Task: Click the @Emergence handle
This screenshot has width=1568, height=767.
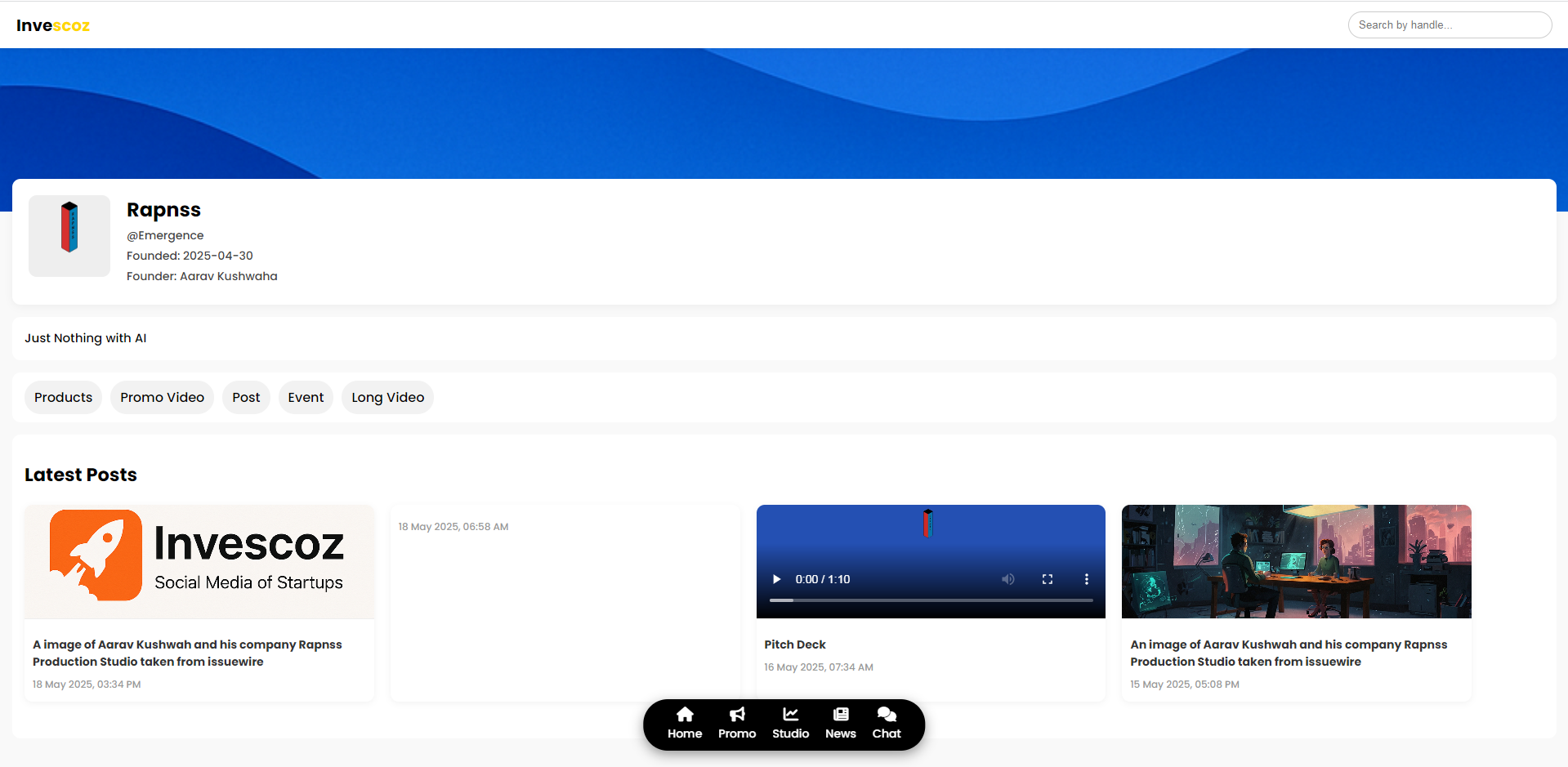Action: (x=165, y=235)
